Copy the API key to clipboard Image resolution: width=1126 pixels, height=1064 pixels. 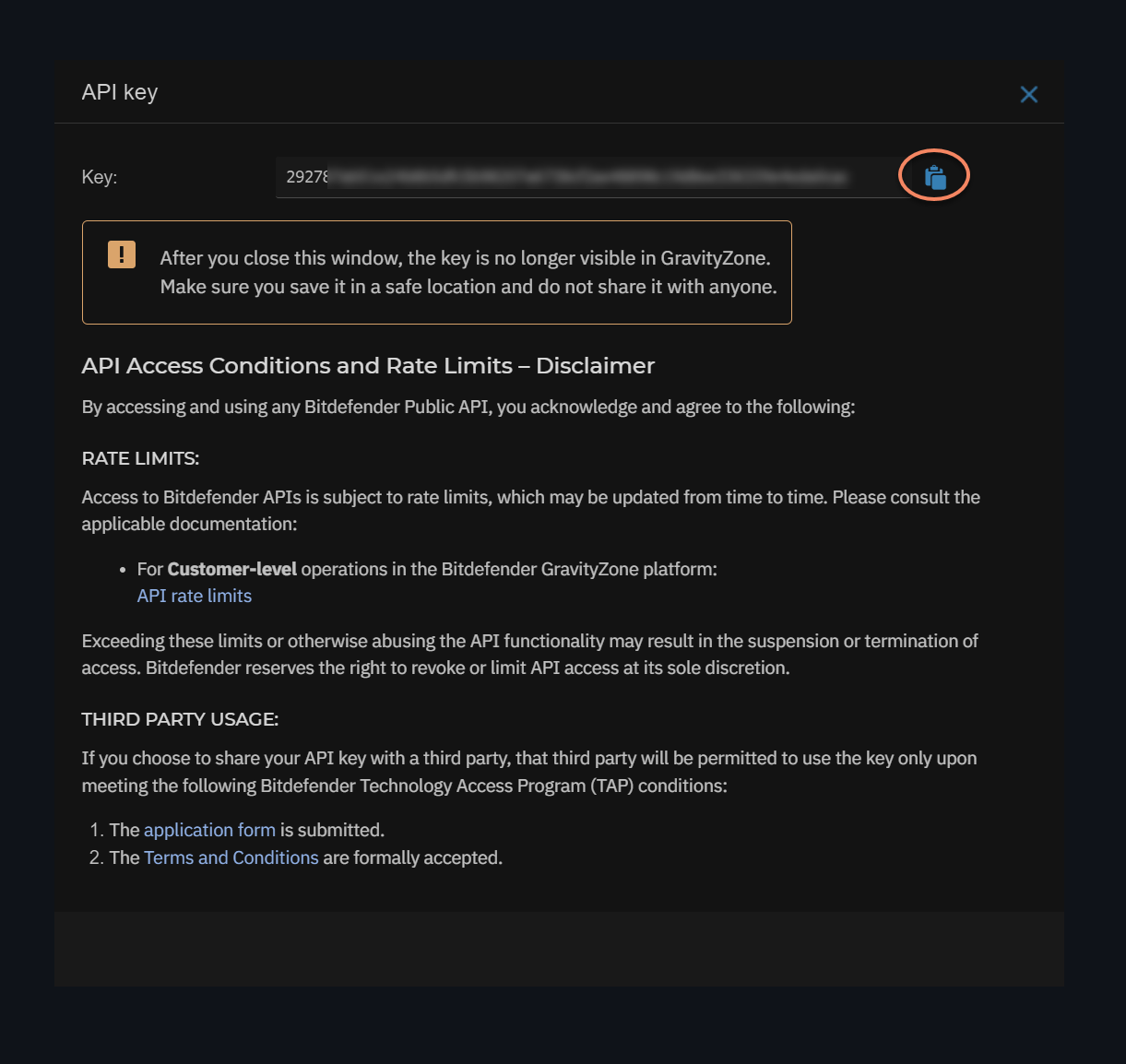tap(935, 177)
